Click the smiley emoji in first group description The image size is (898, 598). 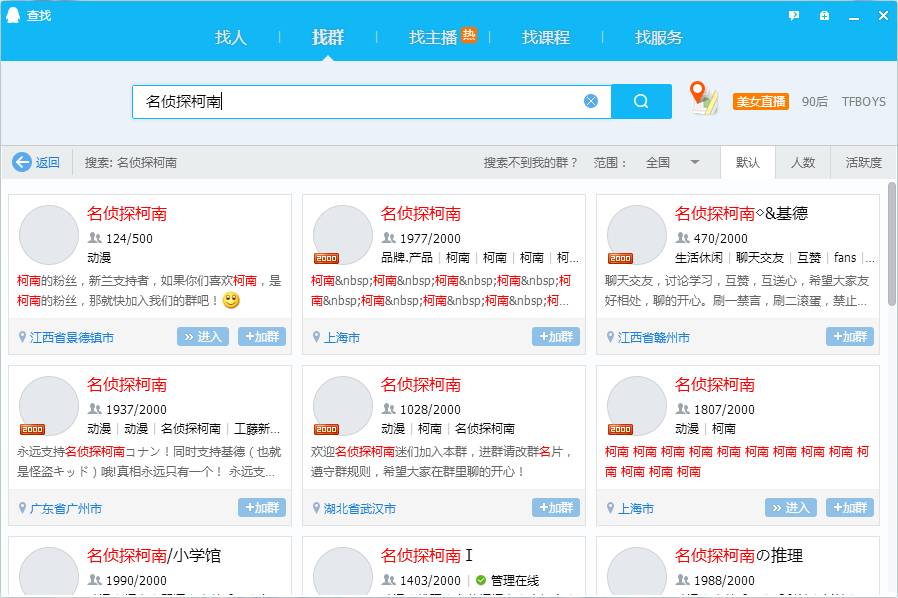click(231, 300)
